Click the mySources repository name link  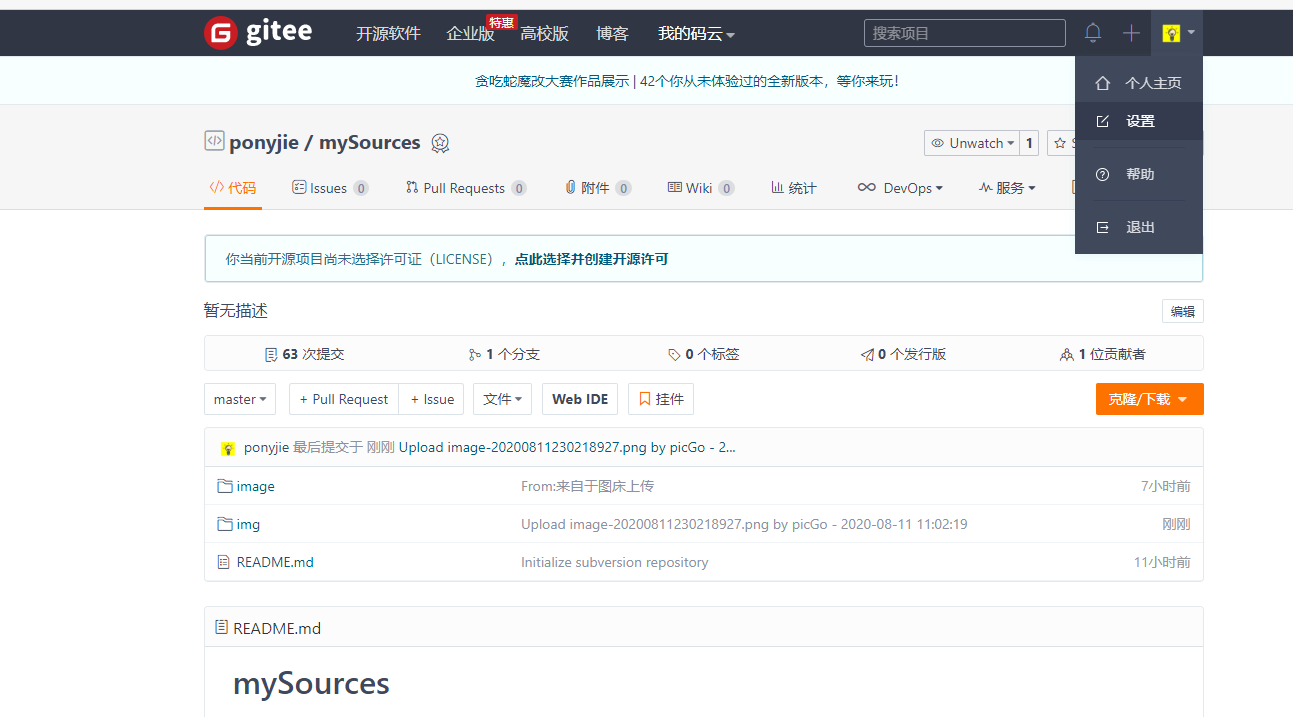[x=370, y=142]
